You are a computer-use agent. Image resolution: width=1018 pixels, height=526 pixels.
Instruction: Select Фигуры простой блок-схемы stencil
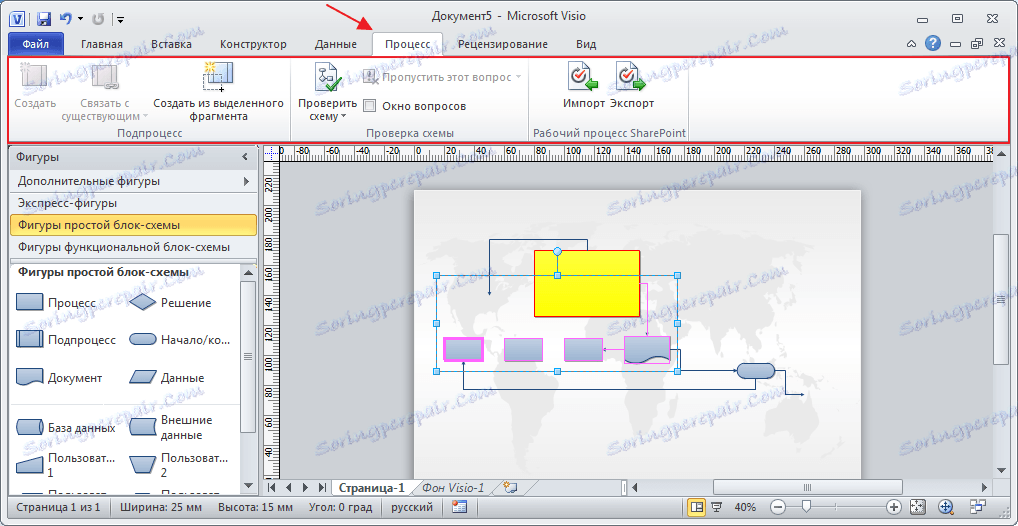coord(133,225)
